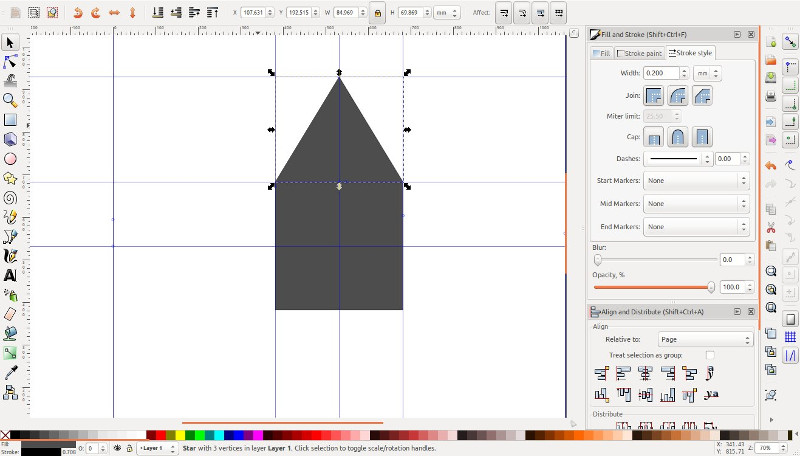This screenshot has width=800, height=456.
Task: Open stroke width unit dropdown
Action: pyautogui.click(x=707, y=73)
